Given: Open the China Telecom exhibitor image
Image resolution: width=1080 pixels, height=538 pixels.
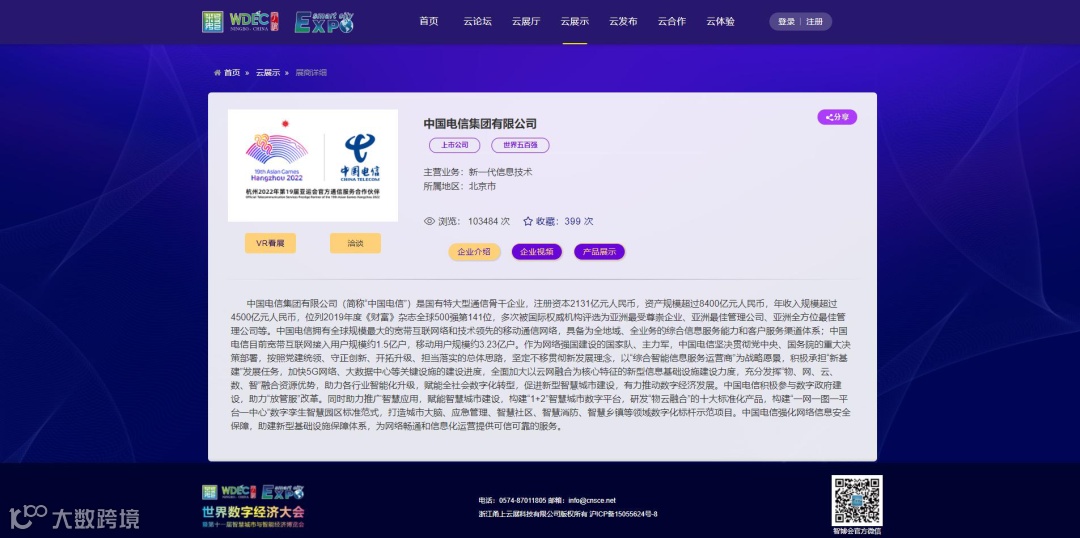Looking at the screenshot, I should tap(313, 165).
